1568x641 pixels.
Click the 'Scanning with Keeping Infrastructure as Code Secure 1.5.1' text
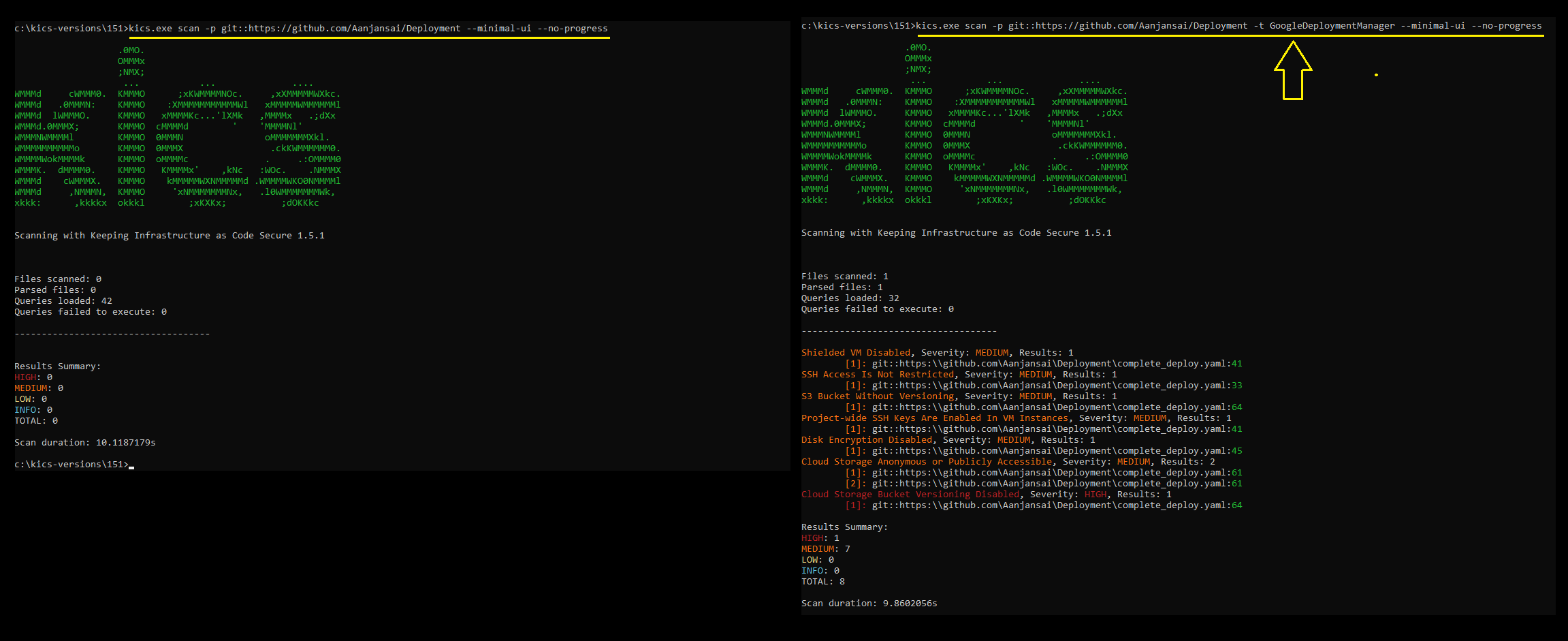[x=170, y=235]
